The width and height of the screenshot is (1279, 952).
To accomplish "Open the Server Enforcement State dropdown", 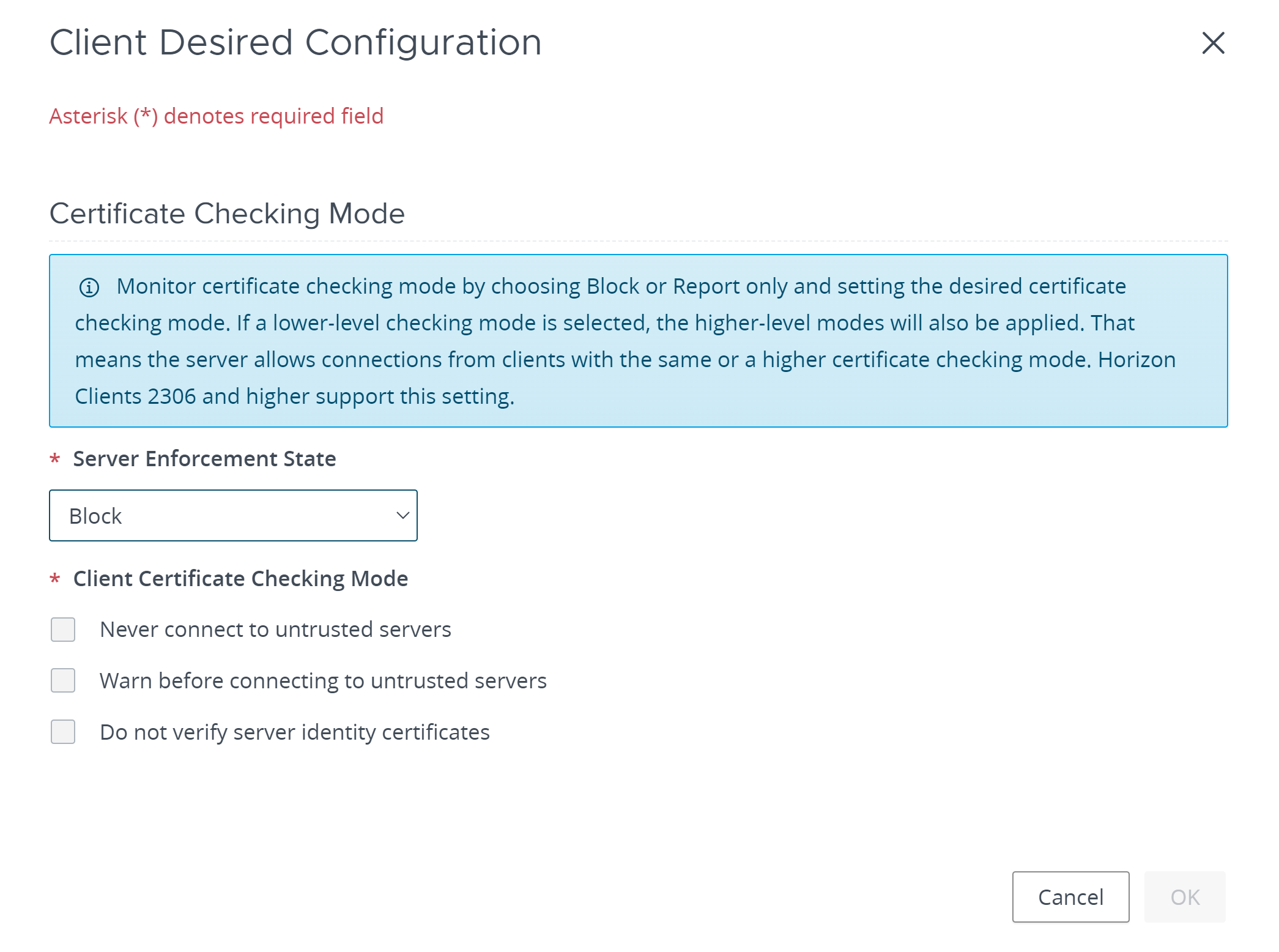I will [233, 515].
